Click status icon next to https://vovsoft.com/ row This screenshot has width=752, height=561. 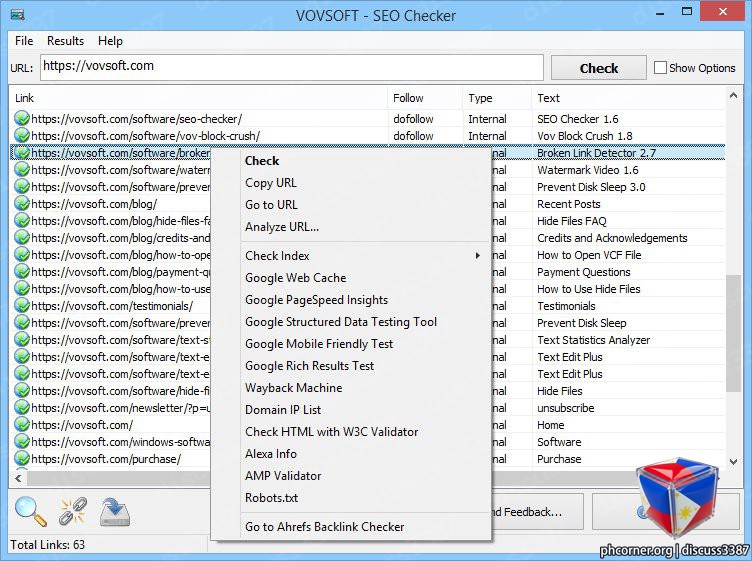[22, 425]
